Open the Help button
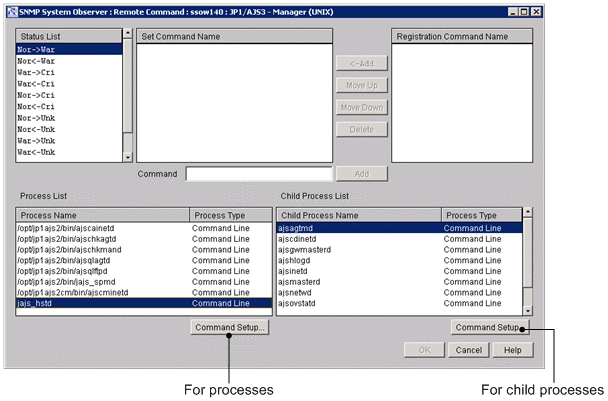608x401 pixels. [512, 351]
